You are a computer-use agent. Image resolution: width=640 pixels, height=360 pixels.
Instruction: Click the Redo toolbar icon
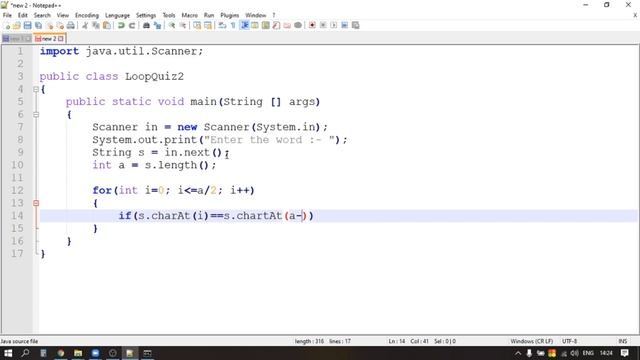132,25
